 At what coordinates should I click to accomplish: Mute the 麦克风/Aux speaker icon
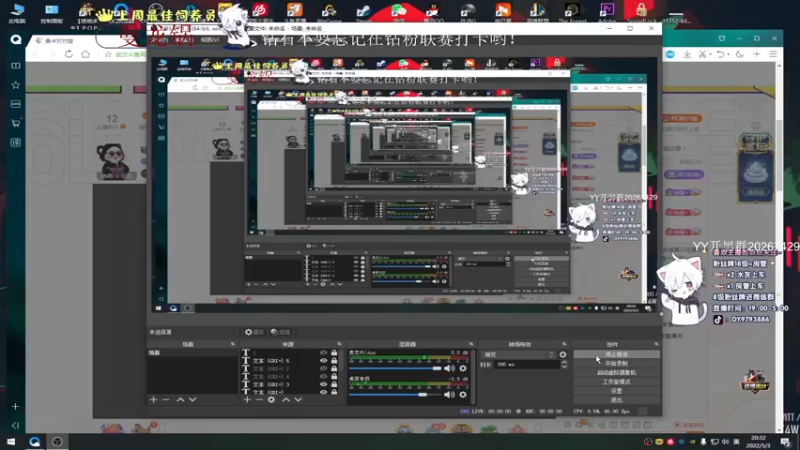(x=449, y=368)
